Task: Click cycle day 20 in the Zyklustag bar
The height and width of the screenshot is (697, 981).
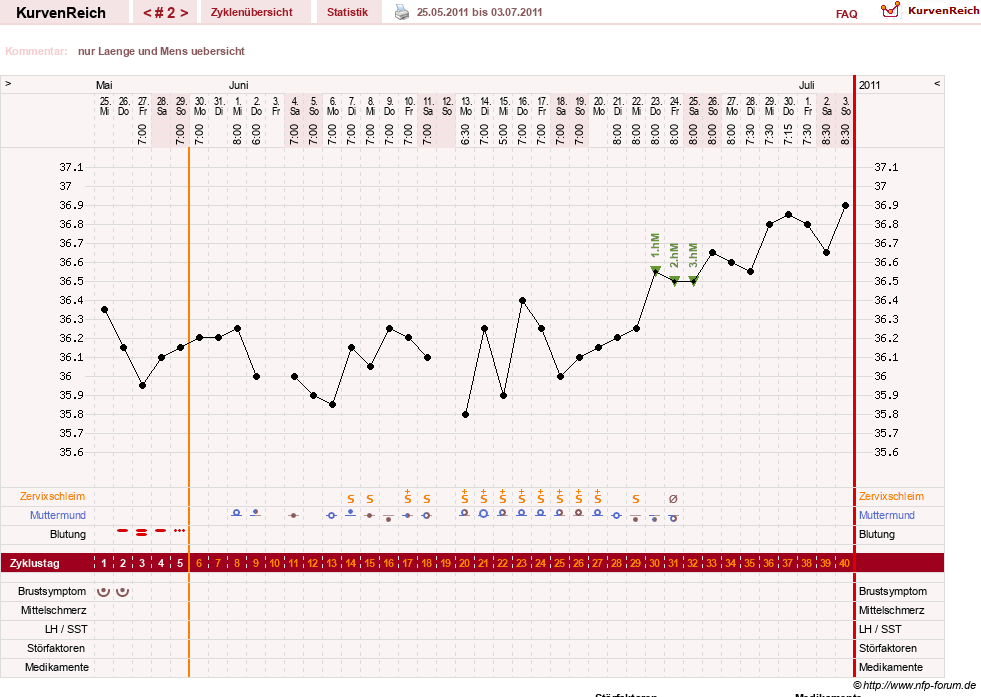Action: tap(464, 563)
